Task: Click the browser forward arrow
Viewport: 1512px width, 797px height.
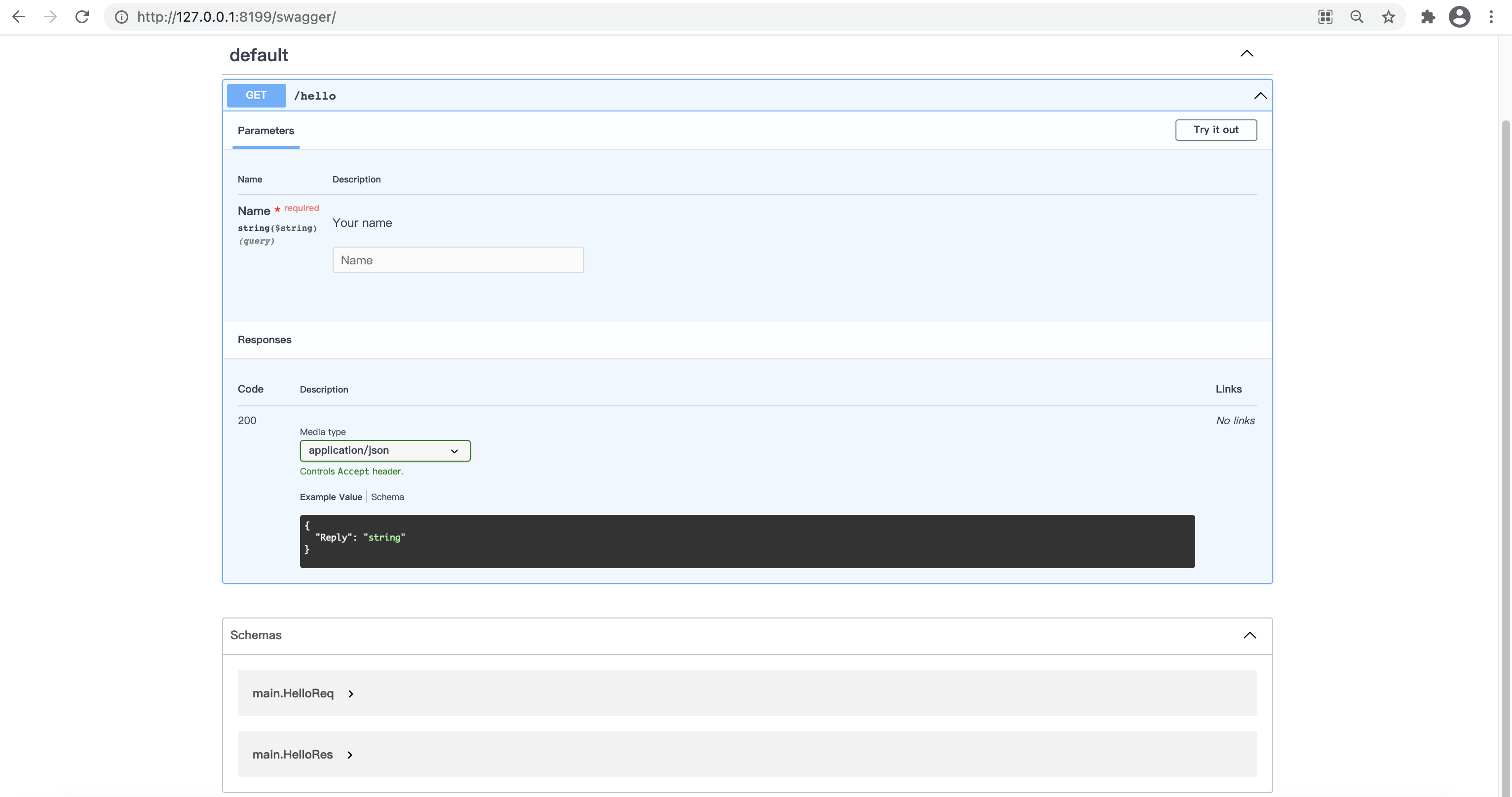Action: pyautogui.click(x=50, y=17)
